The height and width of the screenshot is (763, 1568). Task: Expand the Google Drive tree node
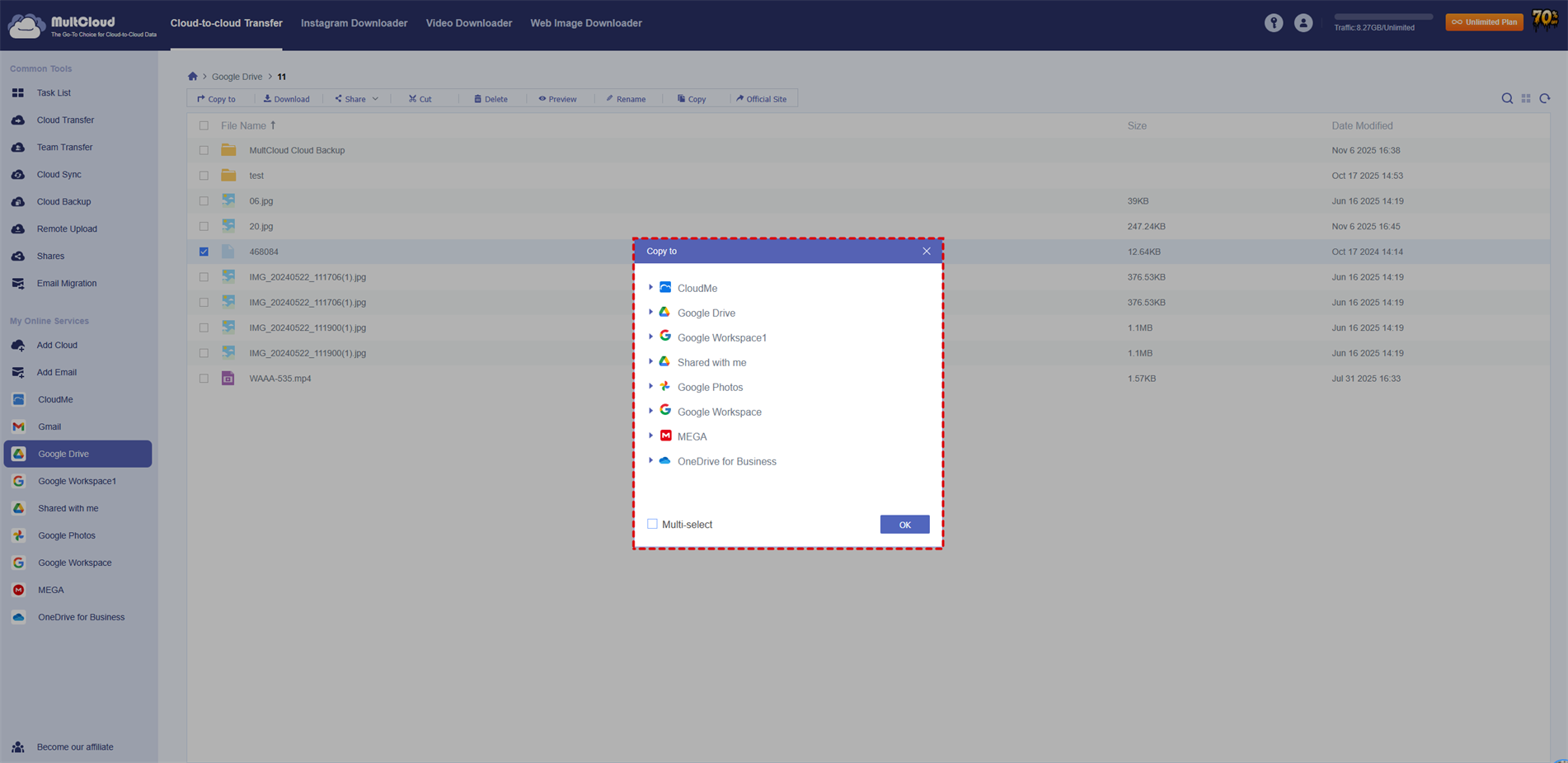(x=650, y=313)
